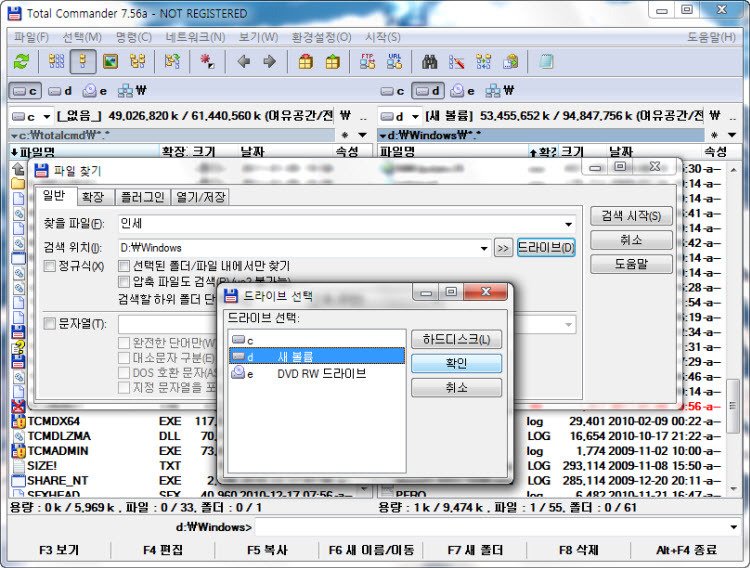750x568 pixels.
Task: Open the FTP connect toolbar icon
Action: pos(368,62)
